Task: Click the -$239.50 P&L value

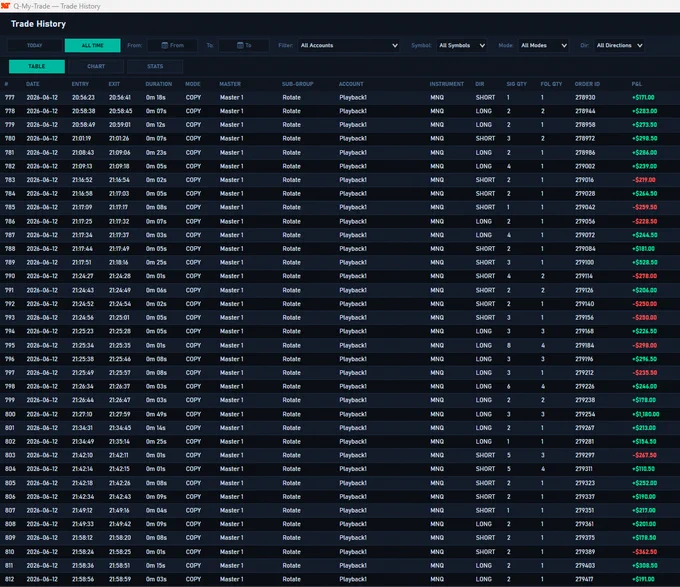Action: tap(644, 207)
